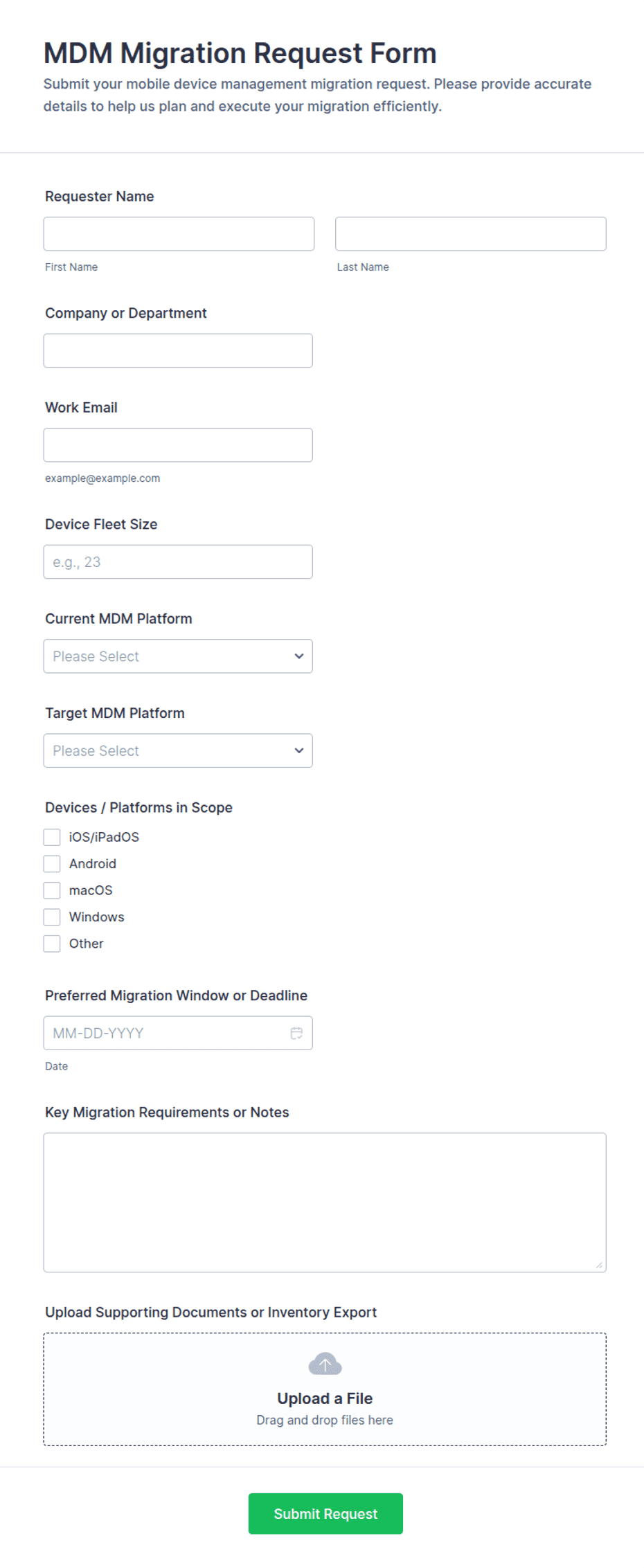The image size is (644, 1568).
Task: Focus the First Name input field
Action: pyautogui.click(x=179, y=234)
